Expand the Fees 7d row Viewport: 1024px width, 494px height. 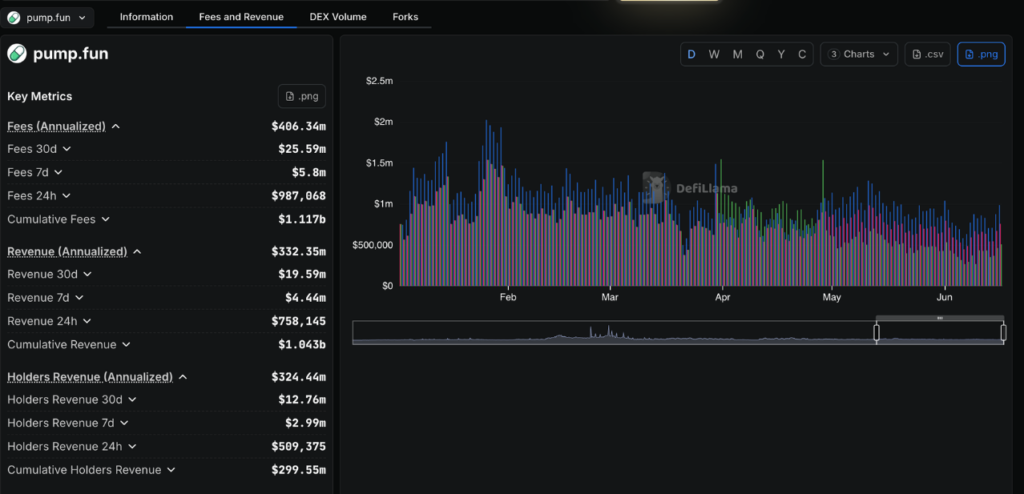click(x=58, y=173)
